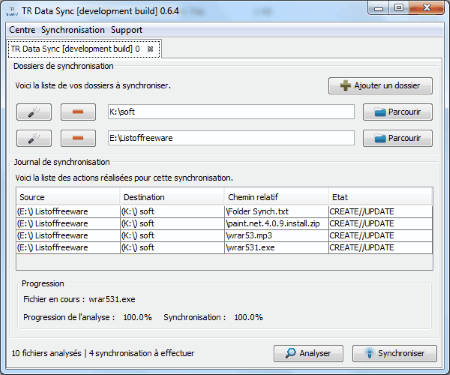The width and height of the screenshot is (450, 375).
Task: Remove the E:\Listoffreeware folder with minus button
Action: click(78, 138)
